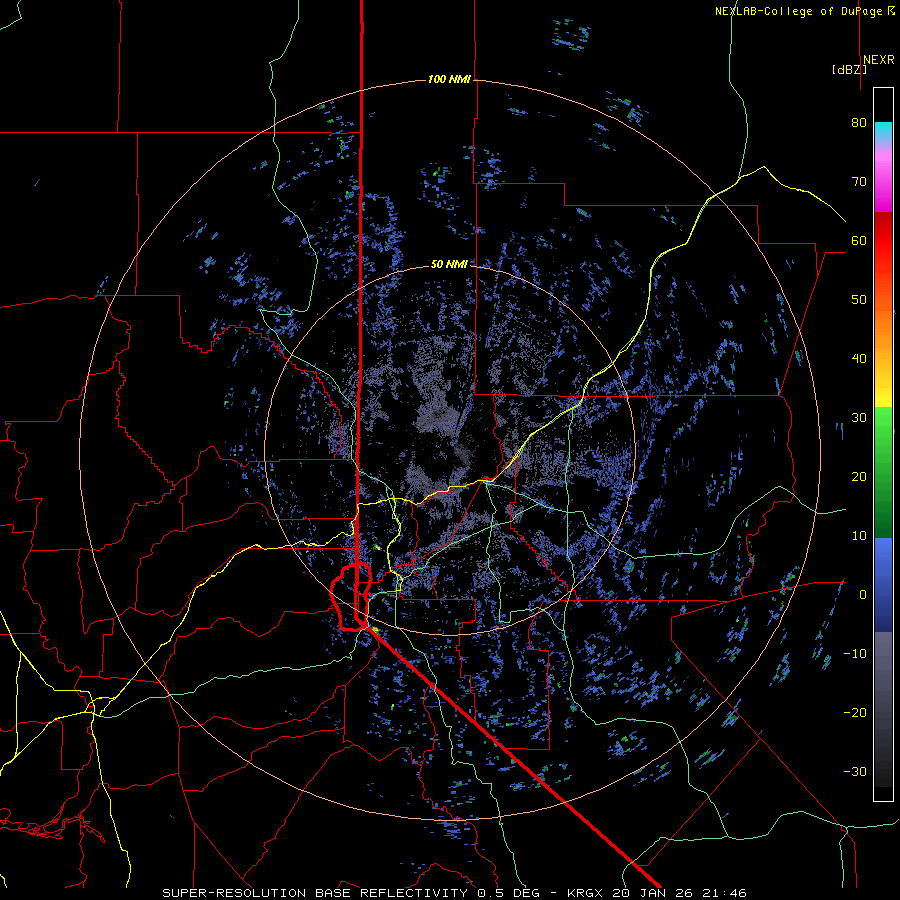Image resolution: width=900 pixels, height=900 pixels.
Task: Click the 10 value on the dBZ scale
Action: pyautogui.click(x=858, y=536)
